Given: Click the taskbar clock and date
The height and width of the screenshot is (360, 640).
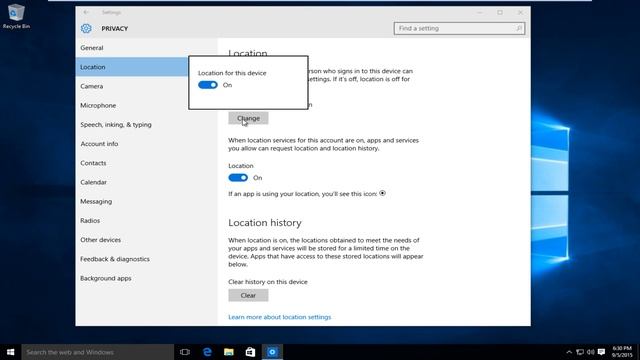Looking at the screenshot, I should (x=622, y=352).
